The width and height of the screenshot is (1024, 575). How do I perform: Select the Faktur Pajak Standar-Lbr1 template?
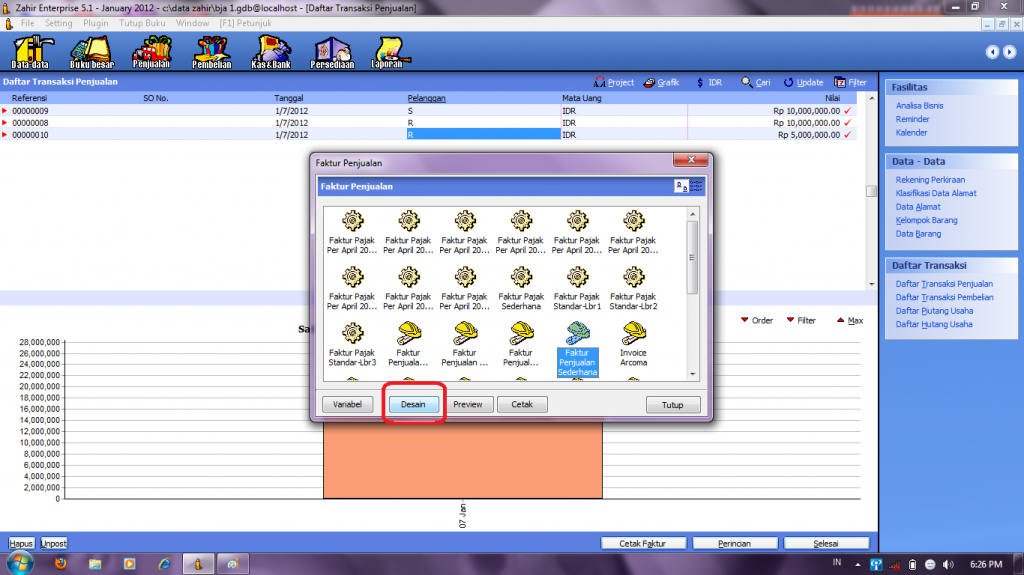tap(577, 288)
